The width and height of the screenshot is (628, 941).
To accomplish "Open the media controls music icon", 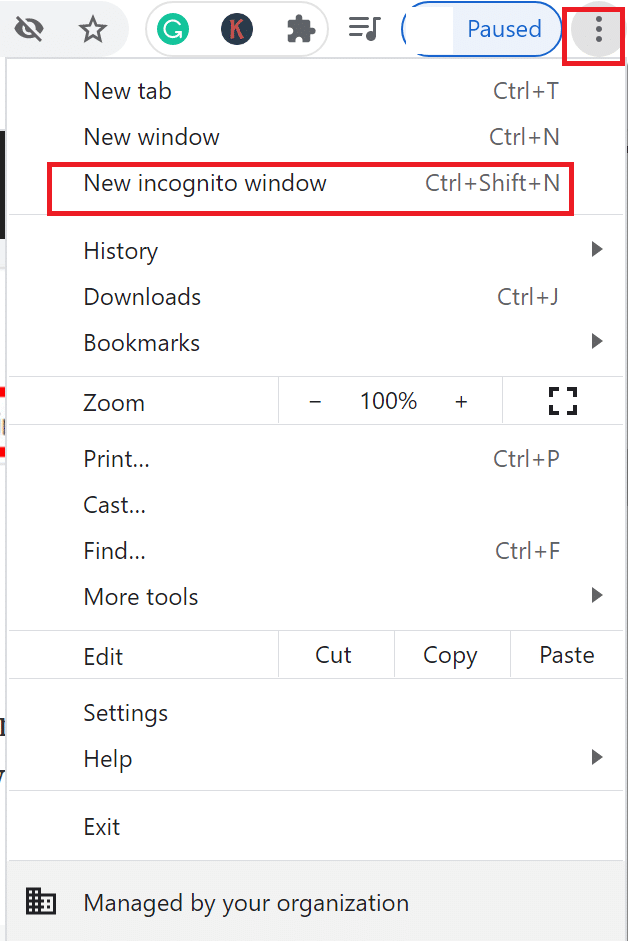I will click(x=365, y=29).
